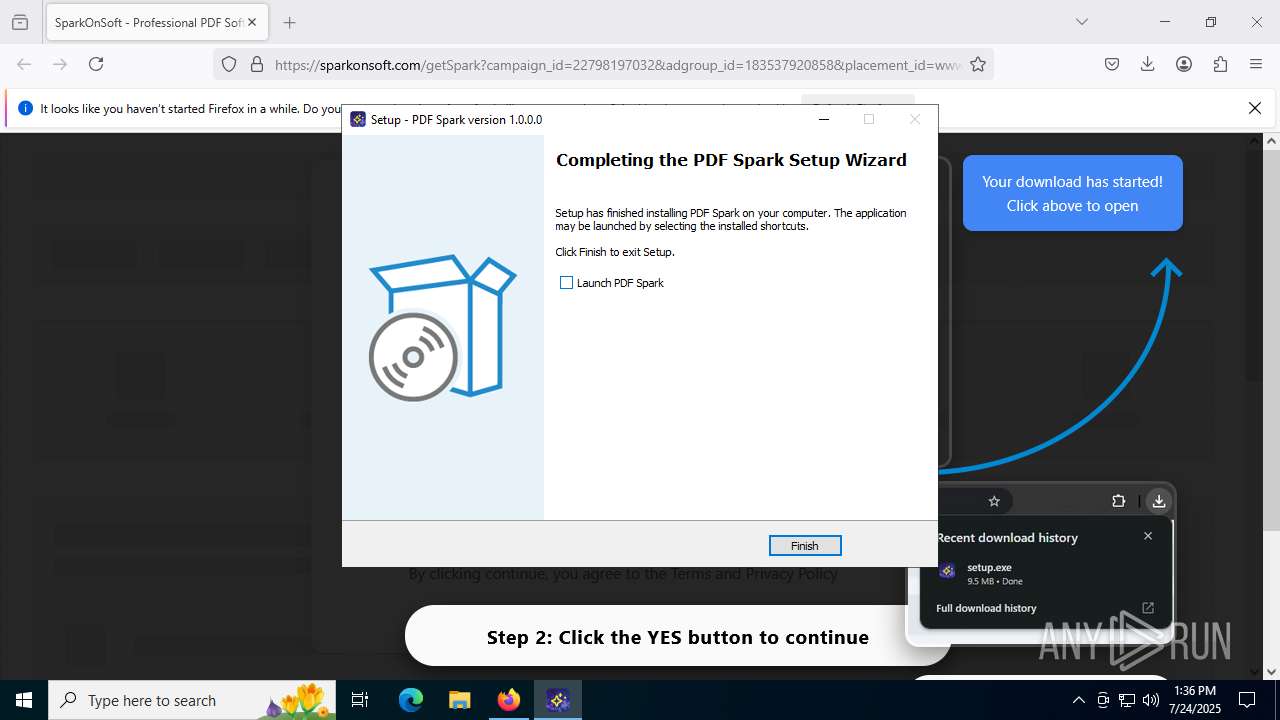The width and height of the screenshot is (1280, 720).
Task: Click Finish to exit Setup
Action: click(x=805, y=546)
